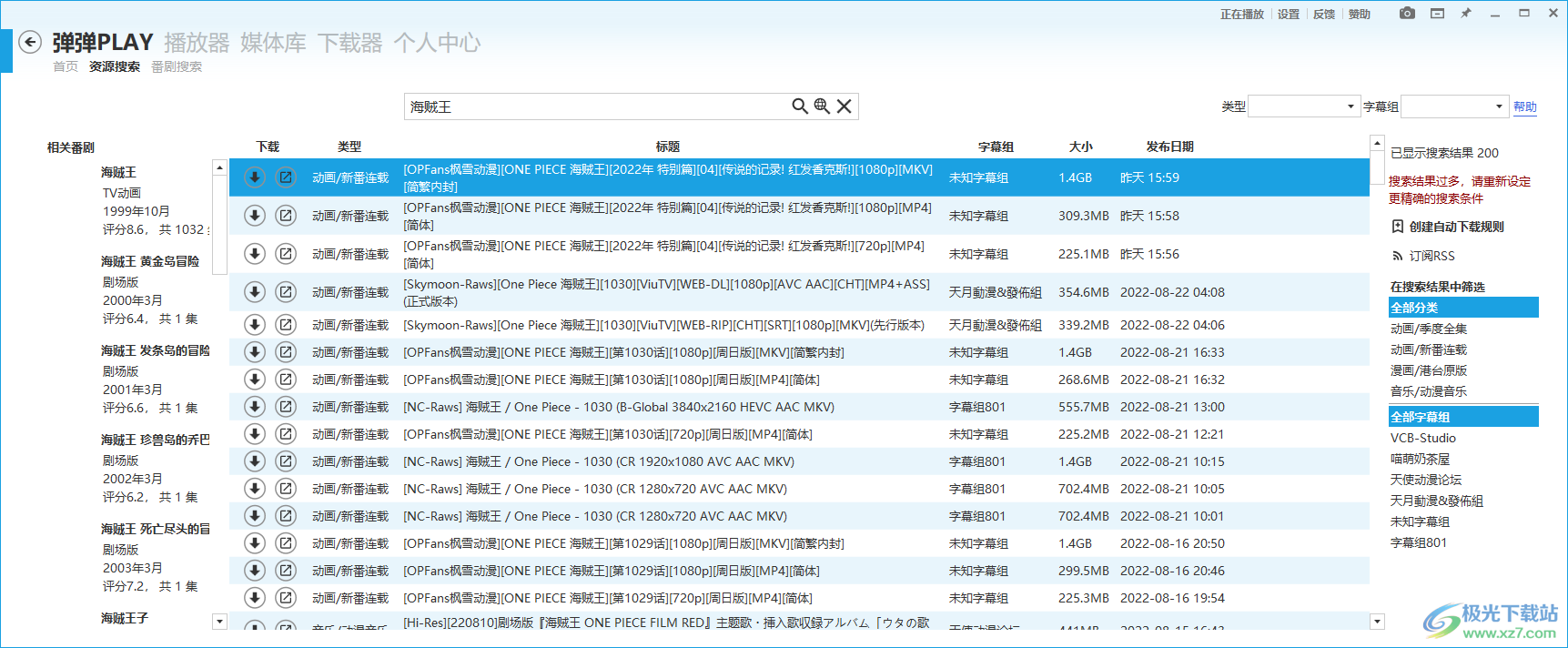Switch to 播放器 tab

click(x=197, y=43)
